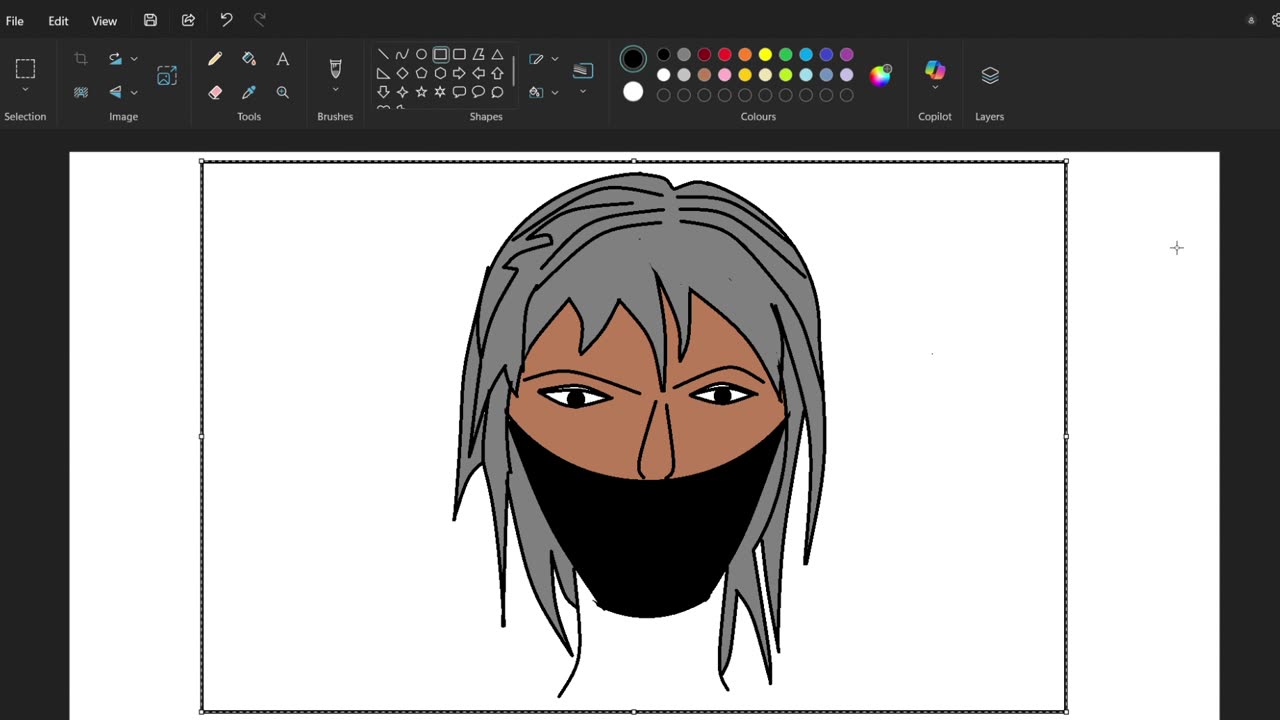The height and width of the screenshot is (720, 1280).
Task: Select the Text tool
Action: pyautogui.click(x=283, y=59)
